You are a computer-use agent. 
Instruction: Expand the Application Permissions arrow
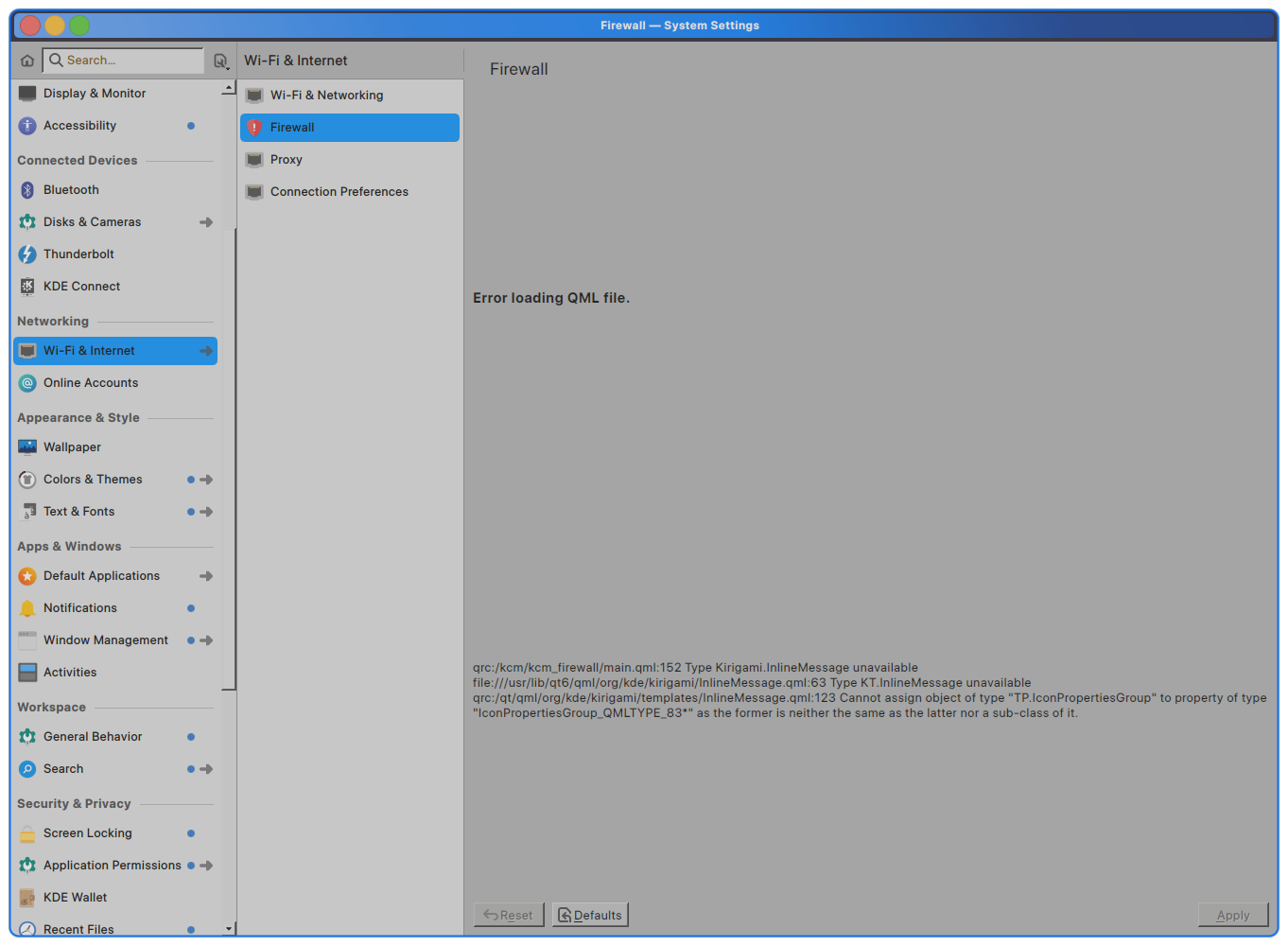[206, 866]
